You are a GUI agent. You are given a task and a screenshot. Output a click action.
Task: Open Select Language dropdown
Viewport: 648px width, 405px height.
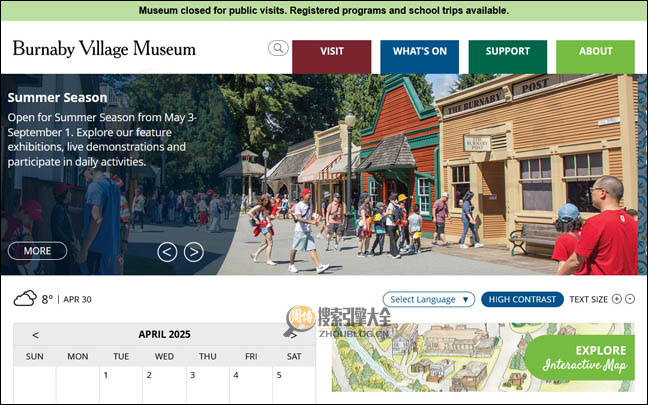tap(429, 299)
